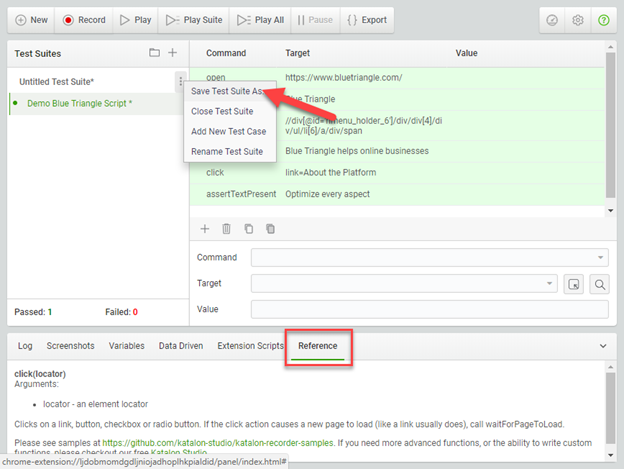Export the script with Export button
This screenshot has height=469, width=624.
click(x=367, y=20)
